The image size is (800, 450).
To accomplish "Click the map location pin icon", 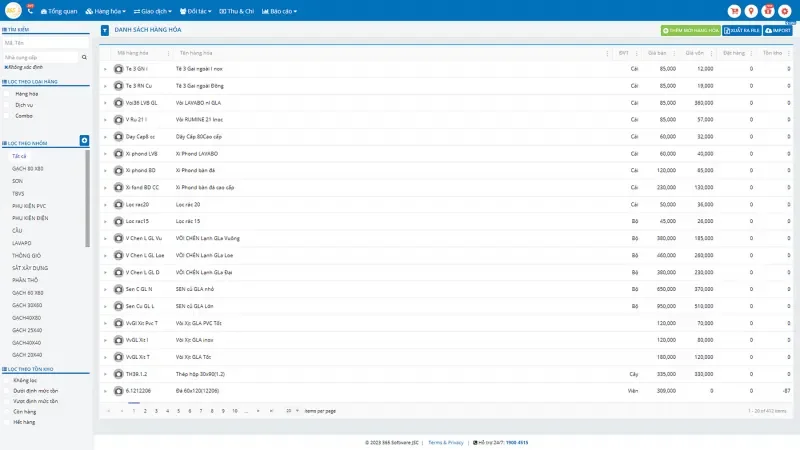I will pyautogui.click(x=751, y=11).
